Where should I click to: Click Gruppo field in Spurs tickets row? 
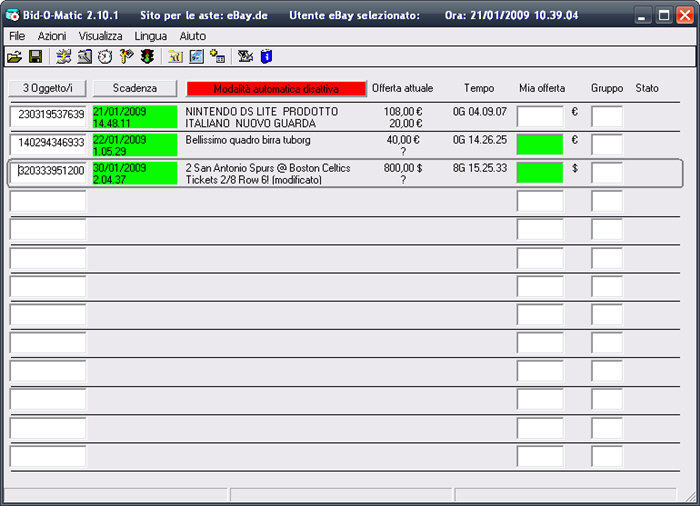607,173
